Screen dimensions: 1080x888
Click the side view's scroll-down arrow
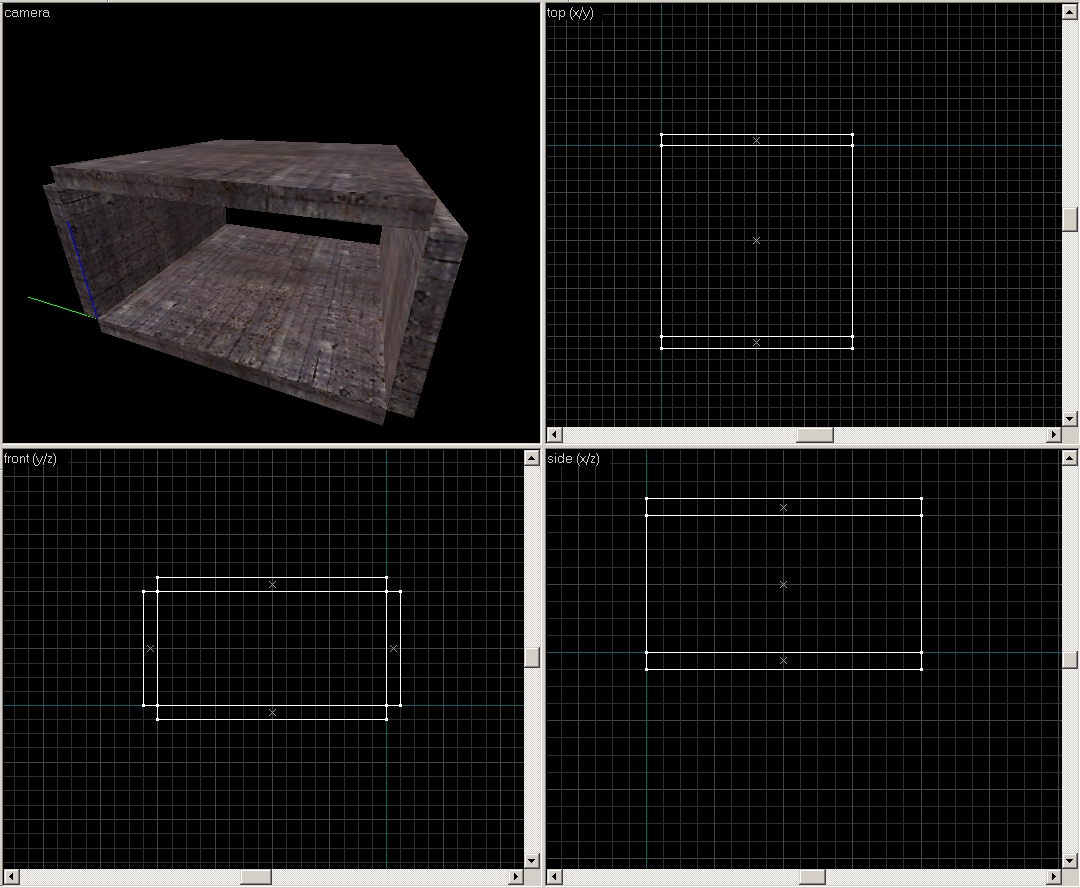[1070, 860]
